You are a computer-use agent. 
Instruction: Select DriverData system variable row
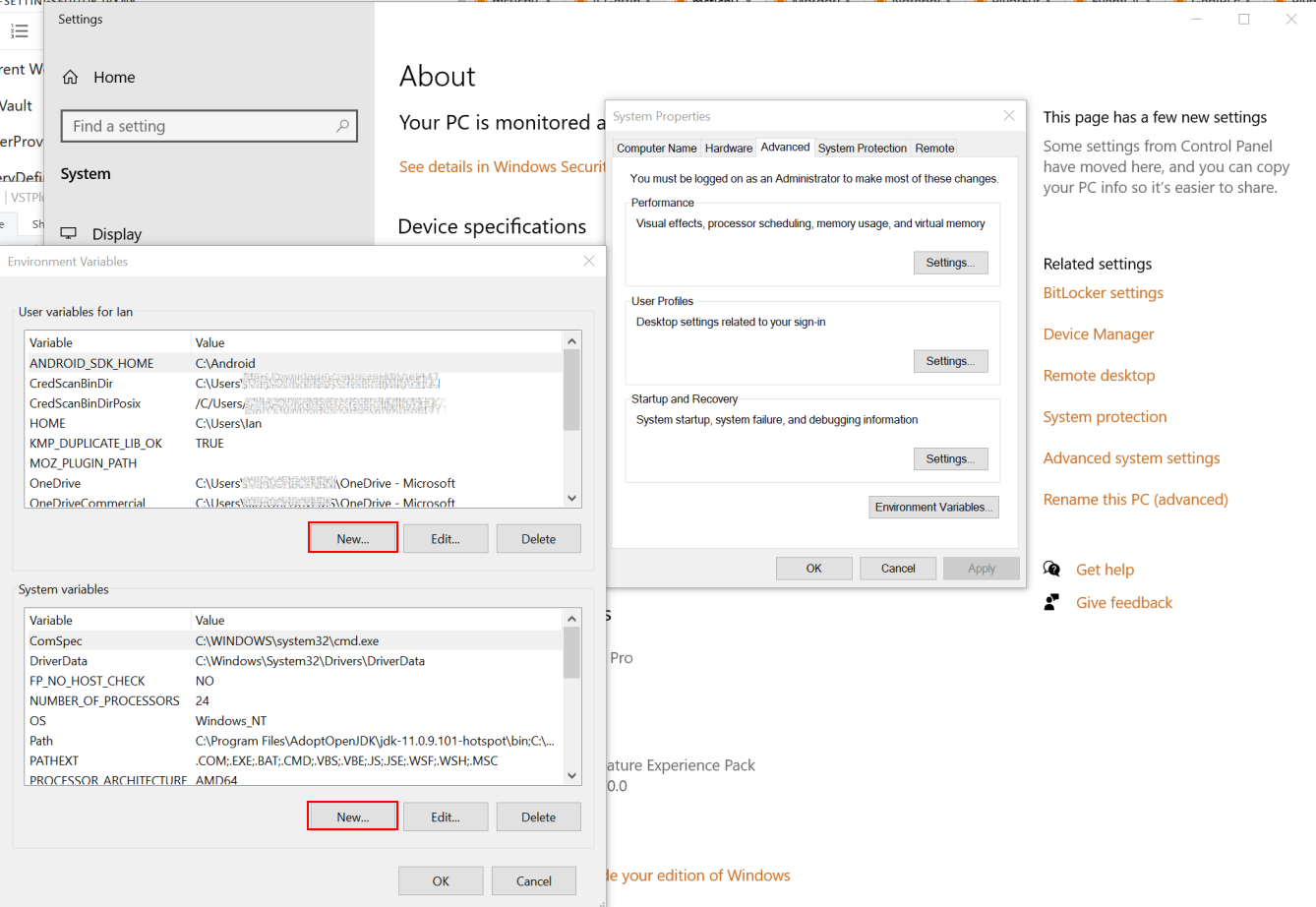pyautogui.click(x=293, y=661)
